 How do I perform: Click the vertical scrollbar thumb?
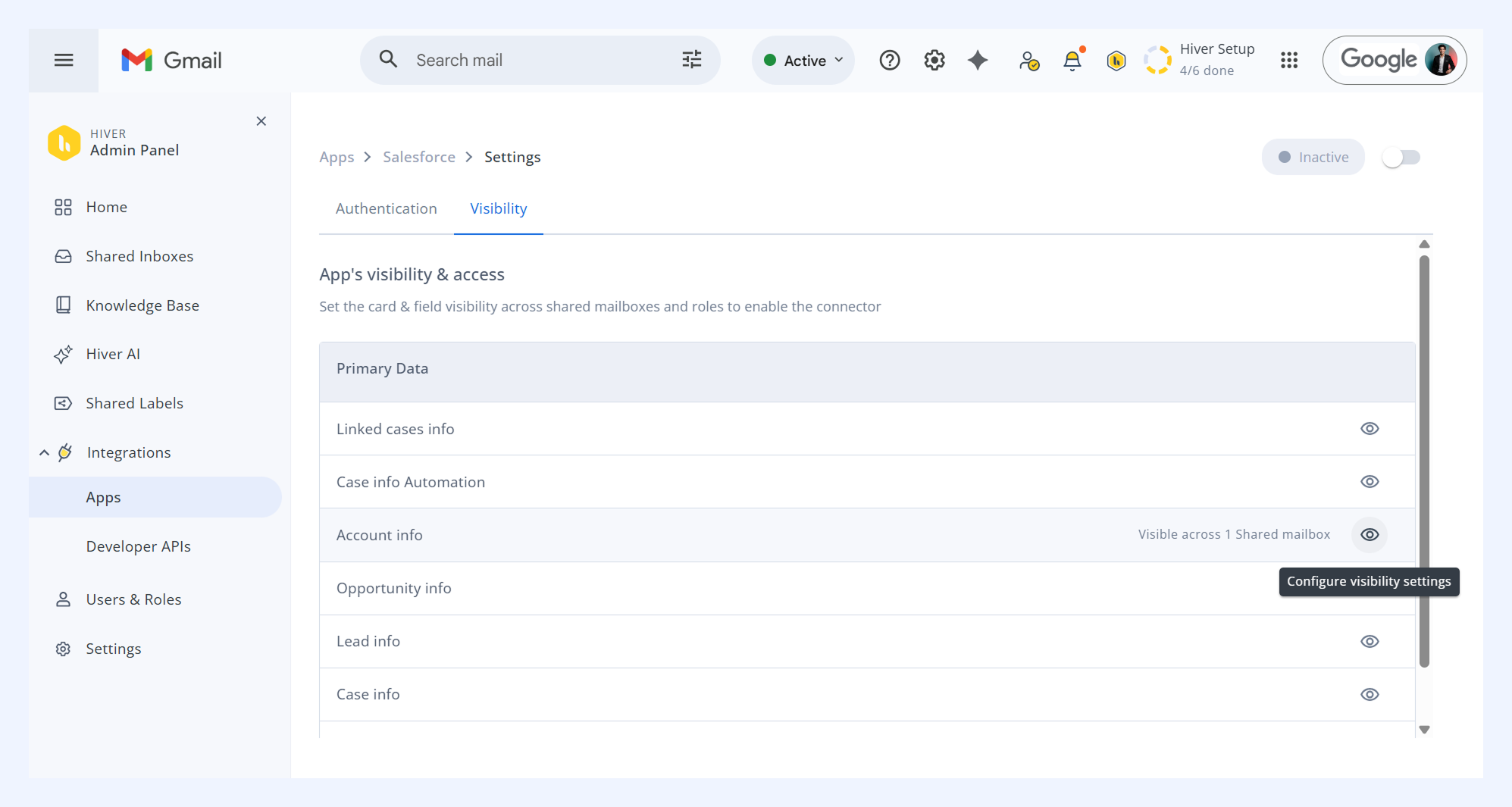click(x=1424, y=461)
